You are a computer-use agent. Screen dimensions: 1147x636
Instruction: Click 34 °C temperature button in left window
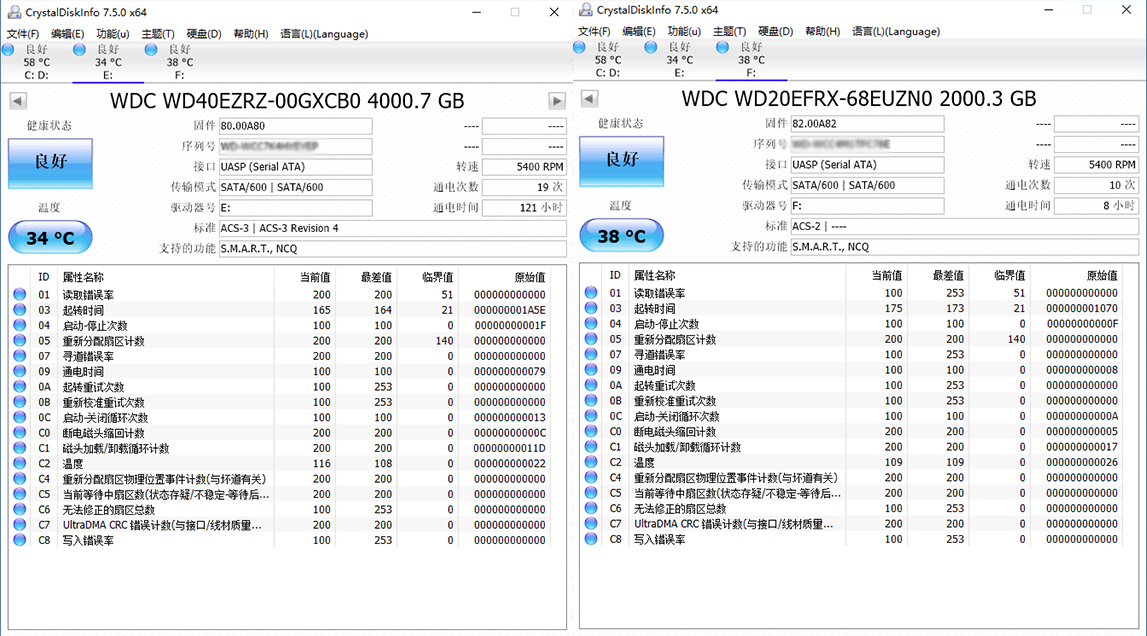click(50, 238)
